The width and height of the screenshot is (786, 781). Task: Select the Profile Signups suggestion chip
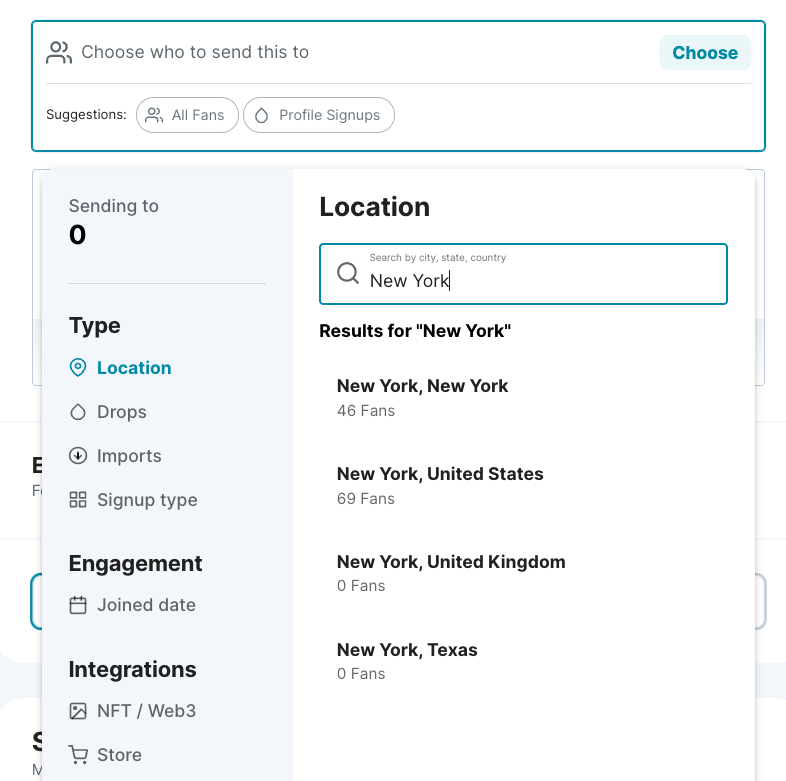coord(319,115)
